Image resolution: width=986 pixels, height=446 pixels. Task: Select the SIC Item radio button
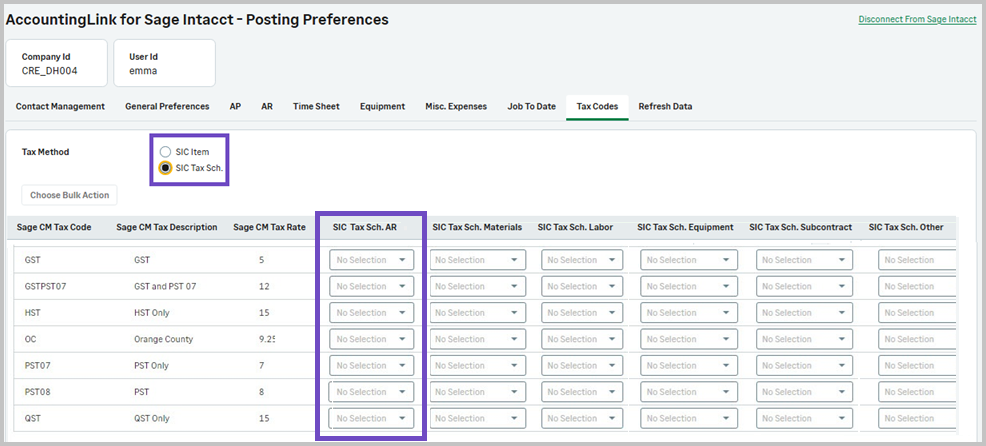click(165, 152)
